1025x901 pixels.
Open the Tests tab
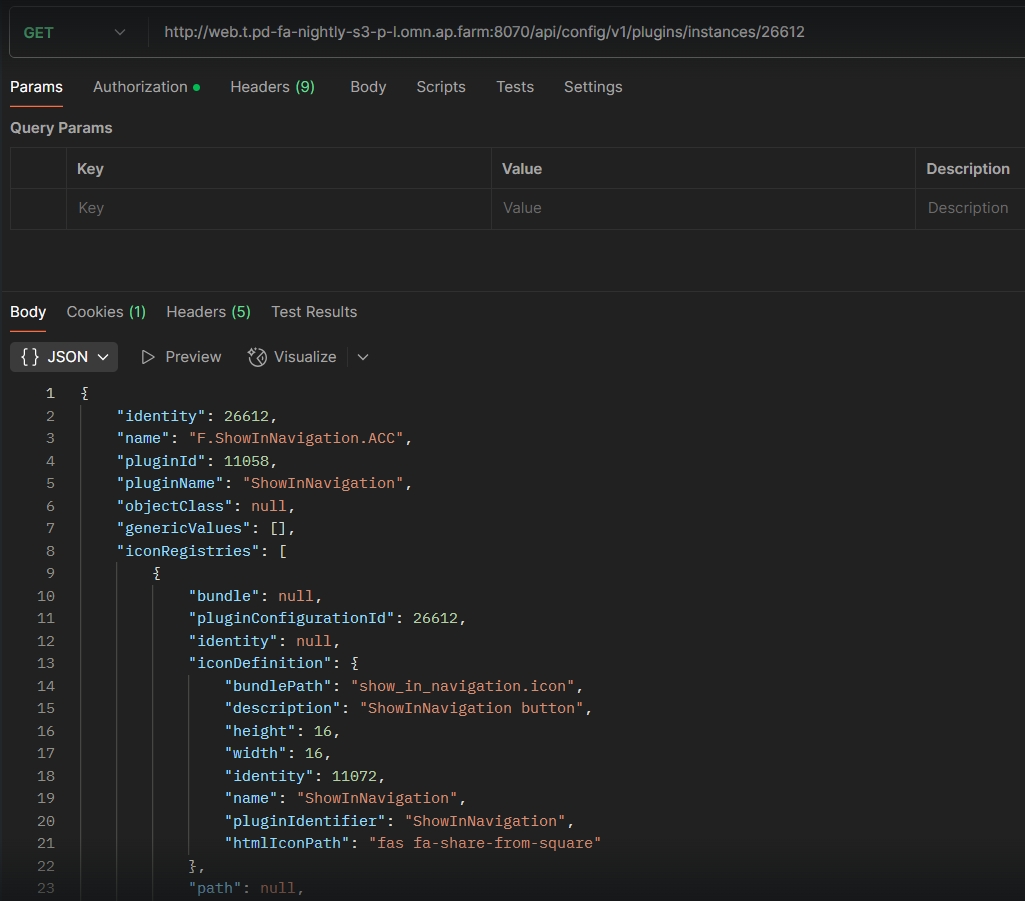pos(515,87)
